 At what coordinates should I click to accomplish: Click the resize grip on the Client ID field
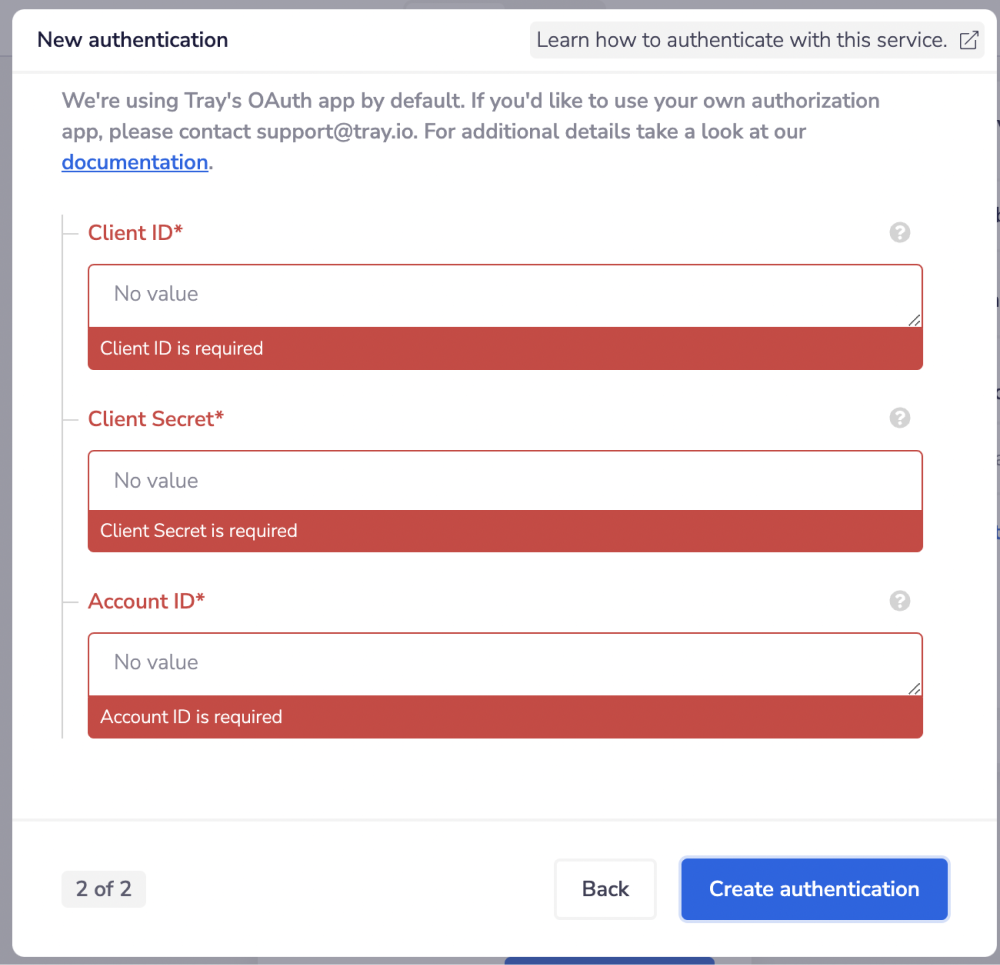tap(915, 321)
